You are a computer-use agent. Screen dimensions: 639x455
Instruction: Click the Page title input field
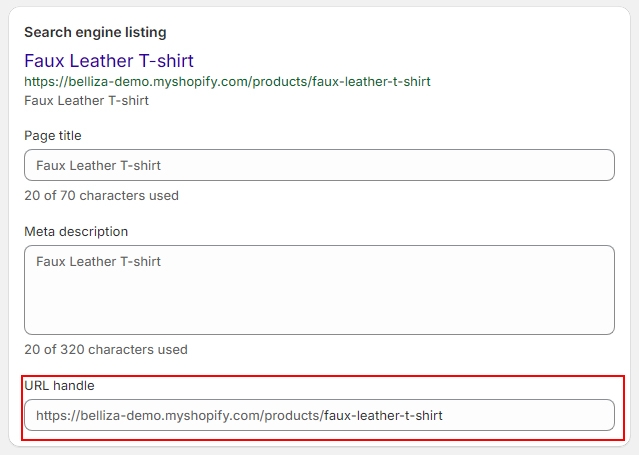click(x=318, y=165)
